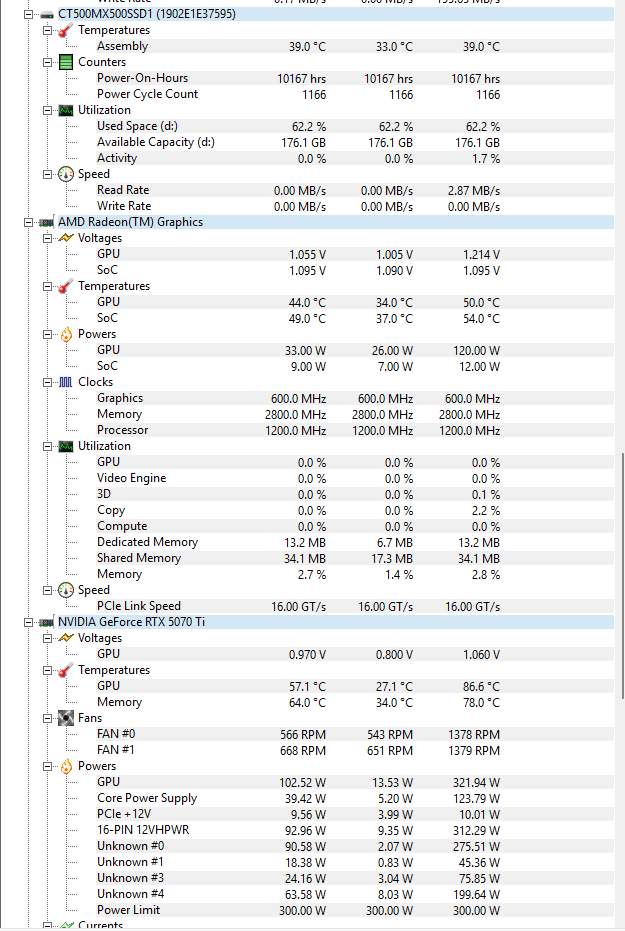625x931 pixels.
Task: Collapse the AMD Radeon(TM) Graphics node
Action: tap(28, 222)
